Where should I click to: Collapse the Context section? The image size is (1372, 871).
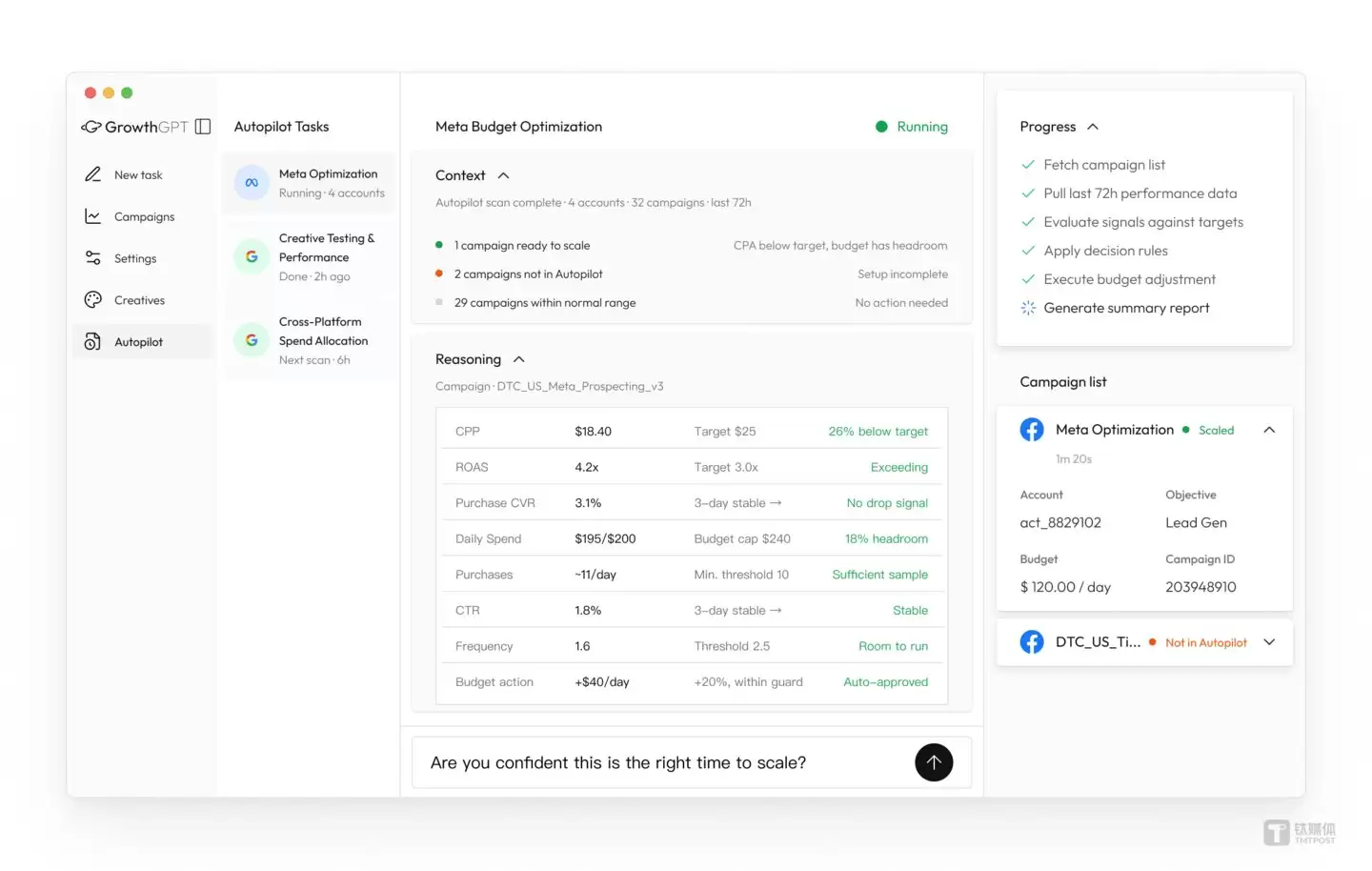pyautogui.click(x=502, y=174)
